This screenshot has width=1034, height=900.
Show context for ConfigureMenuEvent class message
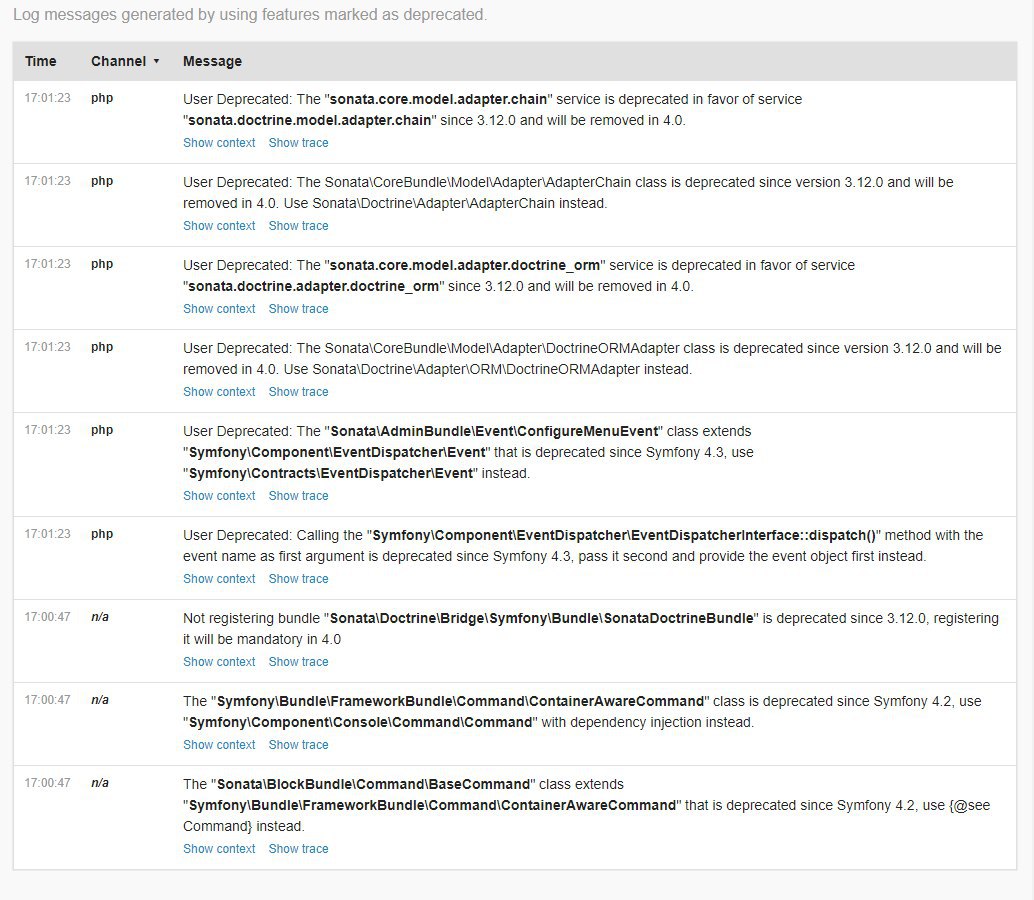(x=219, y=496)
